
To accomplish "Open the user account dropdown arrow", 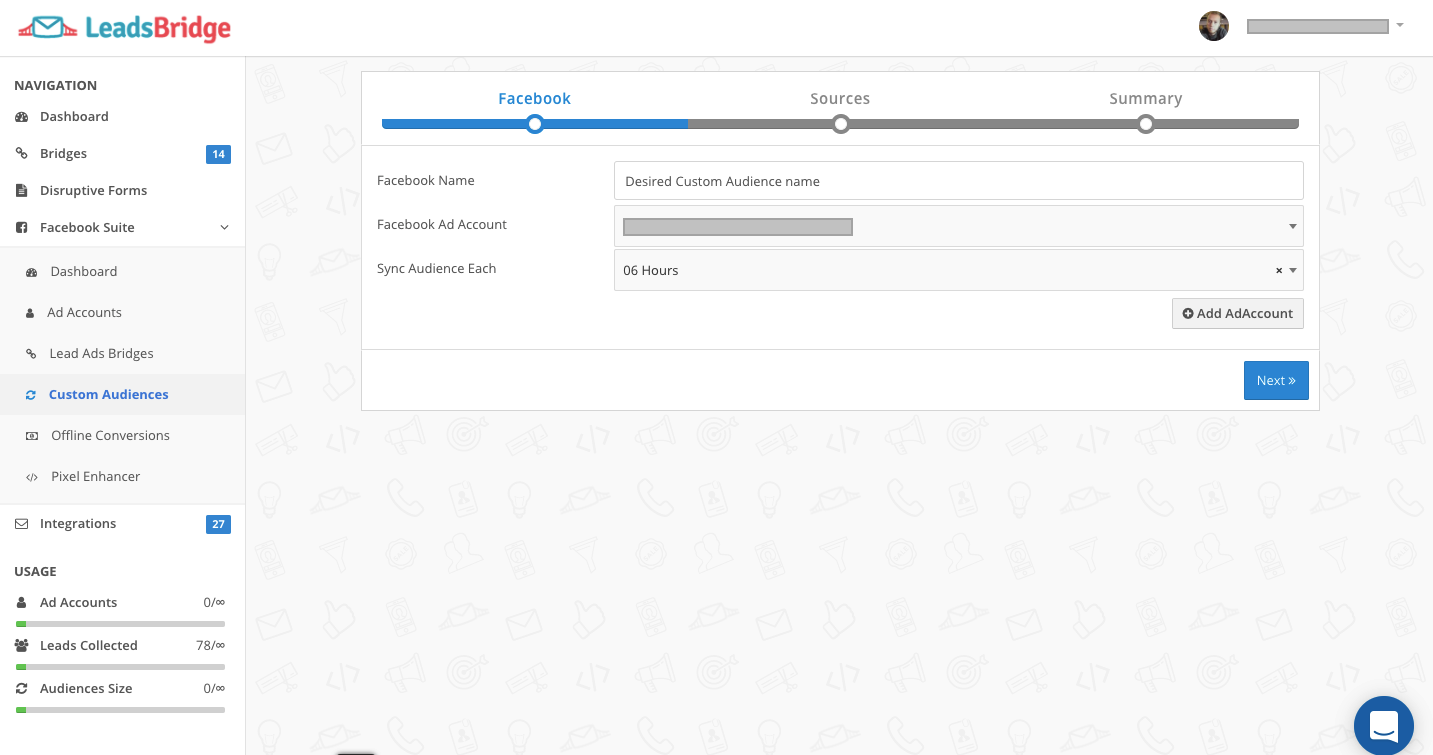I will [x=1400, y=26].
